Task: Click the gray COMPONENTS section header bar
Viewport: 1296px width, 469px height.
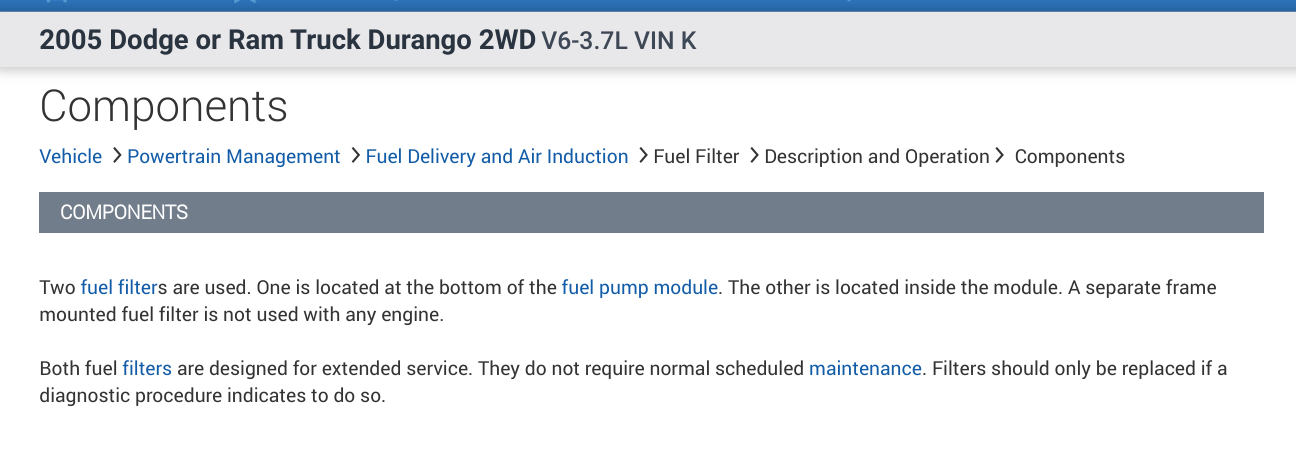Action: tap(651, 213)
